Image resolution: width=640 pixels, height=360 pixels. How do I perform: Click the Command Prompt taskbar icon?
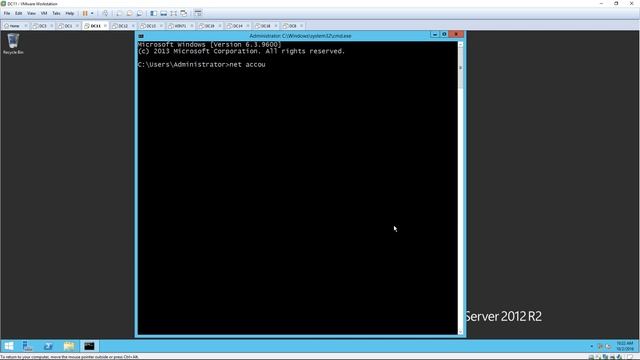89,346
